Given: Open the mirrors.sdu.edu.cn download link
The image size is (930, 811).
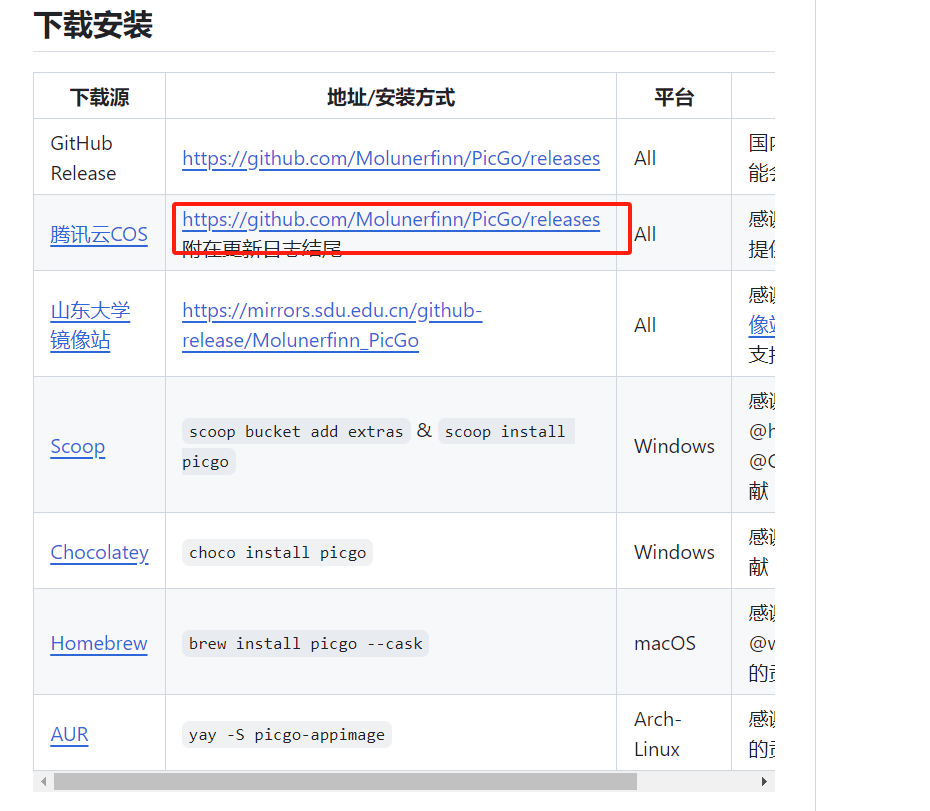Looking at the screenshot, I should point(332,325).
